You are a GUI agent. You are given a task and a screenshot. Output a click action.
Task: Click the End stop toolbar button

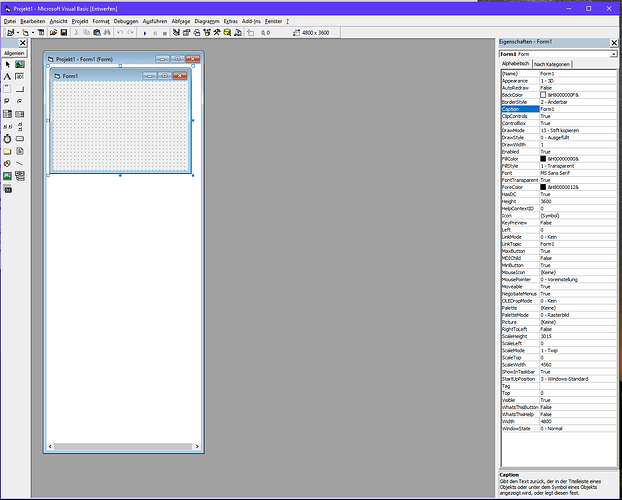point(165,33)
